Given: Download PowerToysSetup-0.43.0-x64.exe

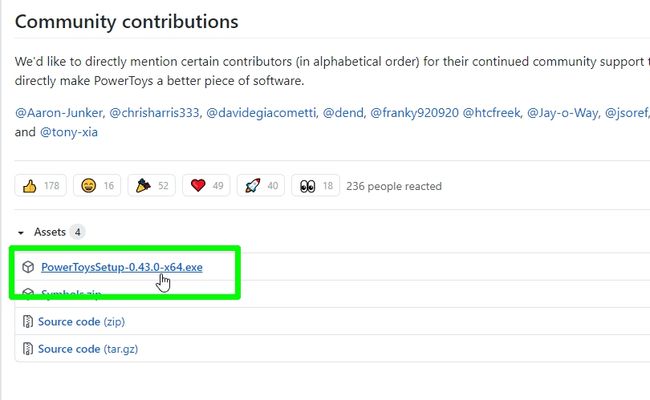Looking at the screenshot, I should click(x=122, y=267).
